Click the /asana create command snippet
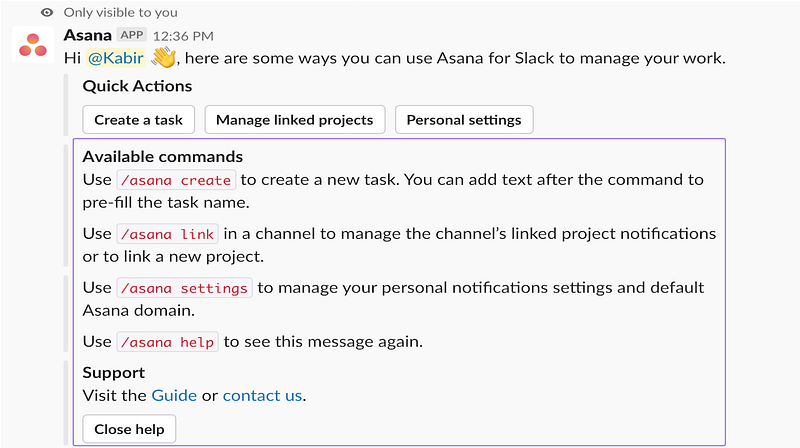This screenshot has width=800, height=448. (x=176, y=180)
